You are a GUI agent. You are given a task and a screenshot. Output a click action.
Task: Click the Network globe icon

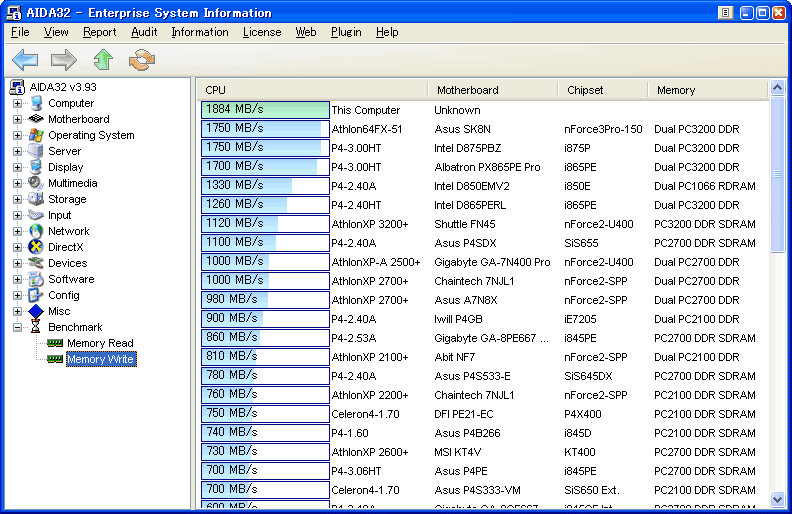(36, 231)
